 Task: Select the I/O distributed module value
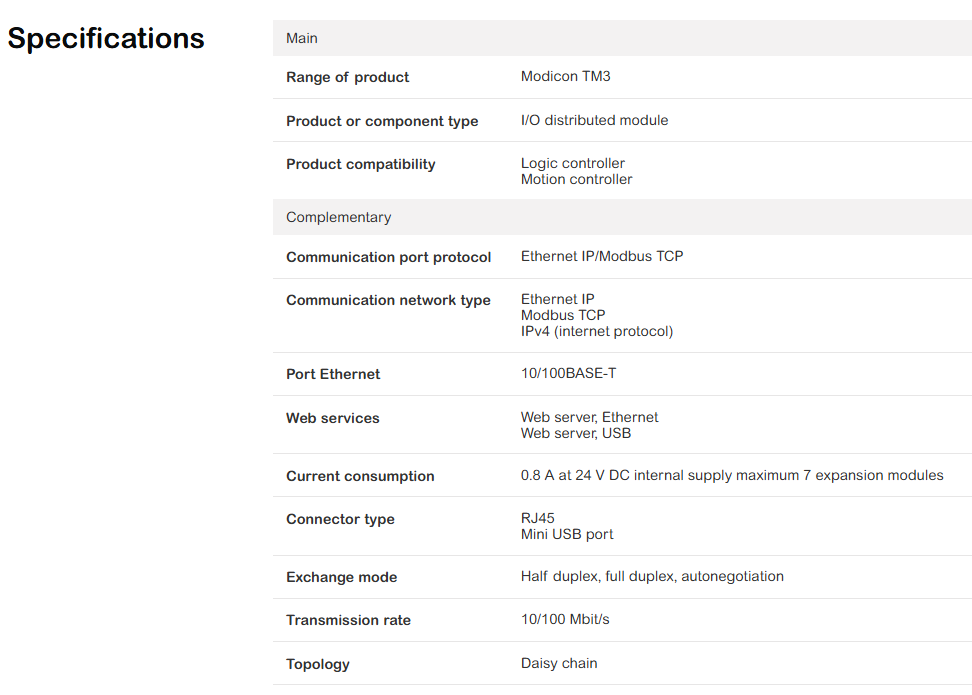pos(594,120)
